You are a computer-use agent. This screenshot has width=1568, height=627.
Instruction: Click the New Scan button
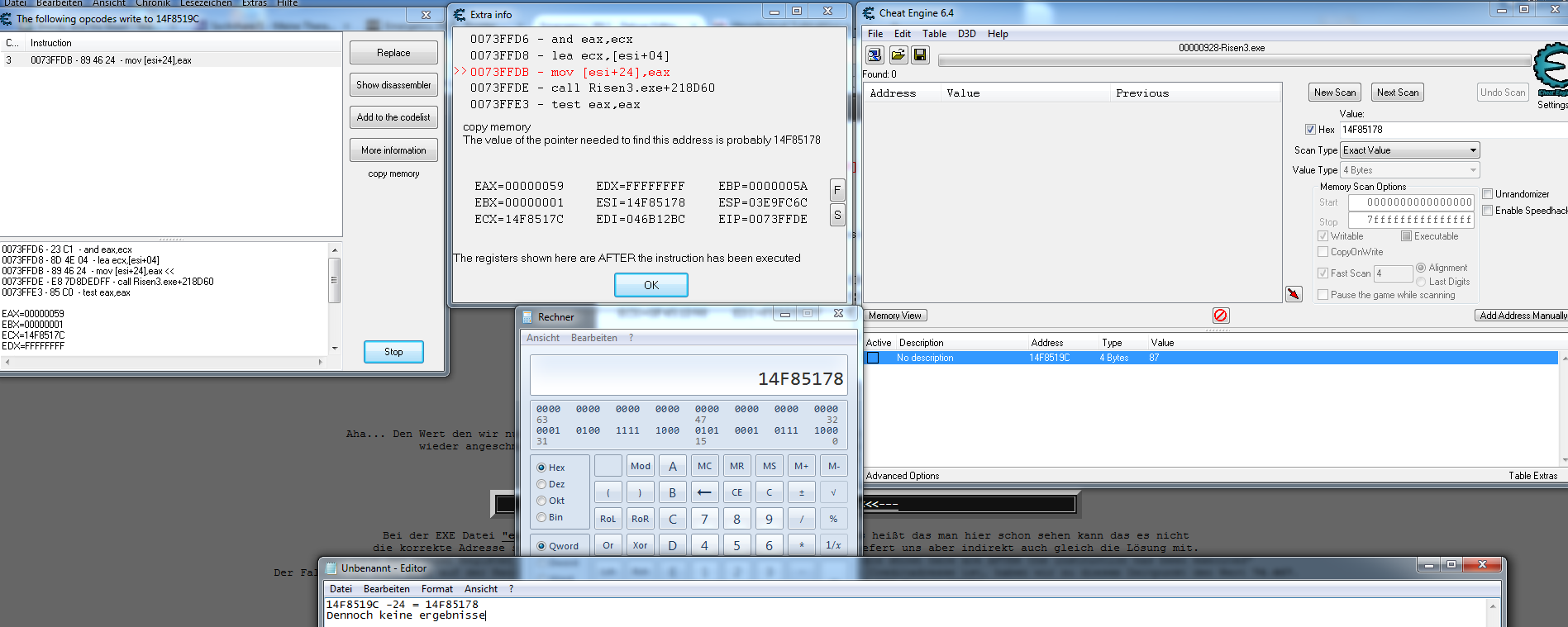(x=1334, y=93)
